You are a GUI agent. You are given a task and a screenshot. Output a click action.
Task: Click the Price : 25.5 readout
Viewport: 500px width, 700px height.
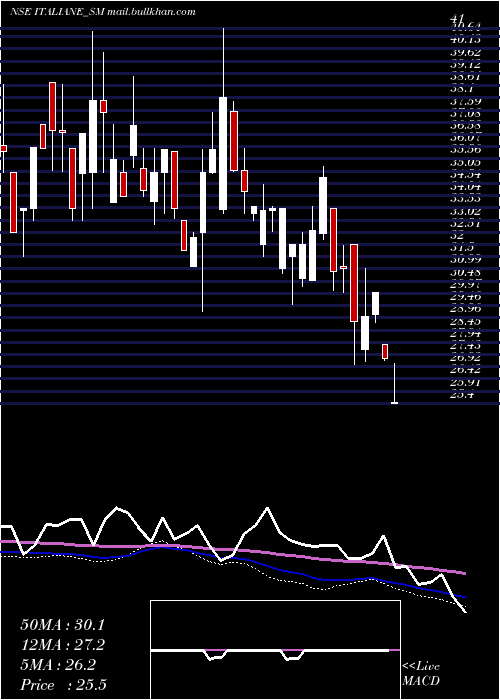63,684
